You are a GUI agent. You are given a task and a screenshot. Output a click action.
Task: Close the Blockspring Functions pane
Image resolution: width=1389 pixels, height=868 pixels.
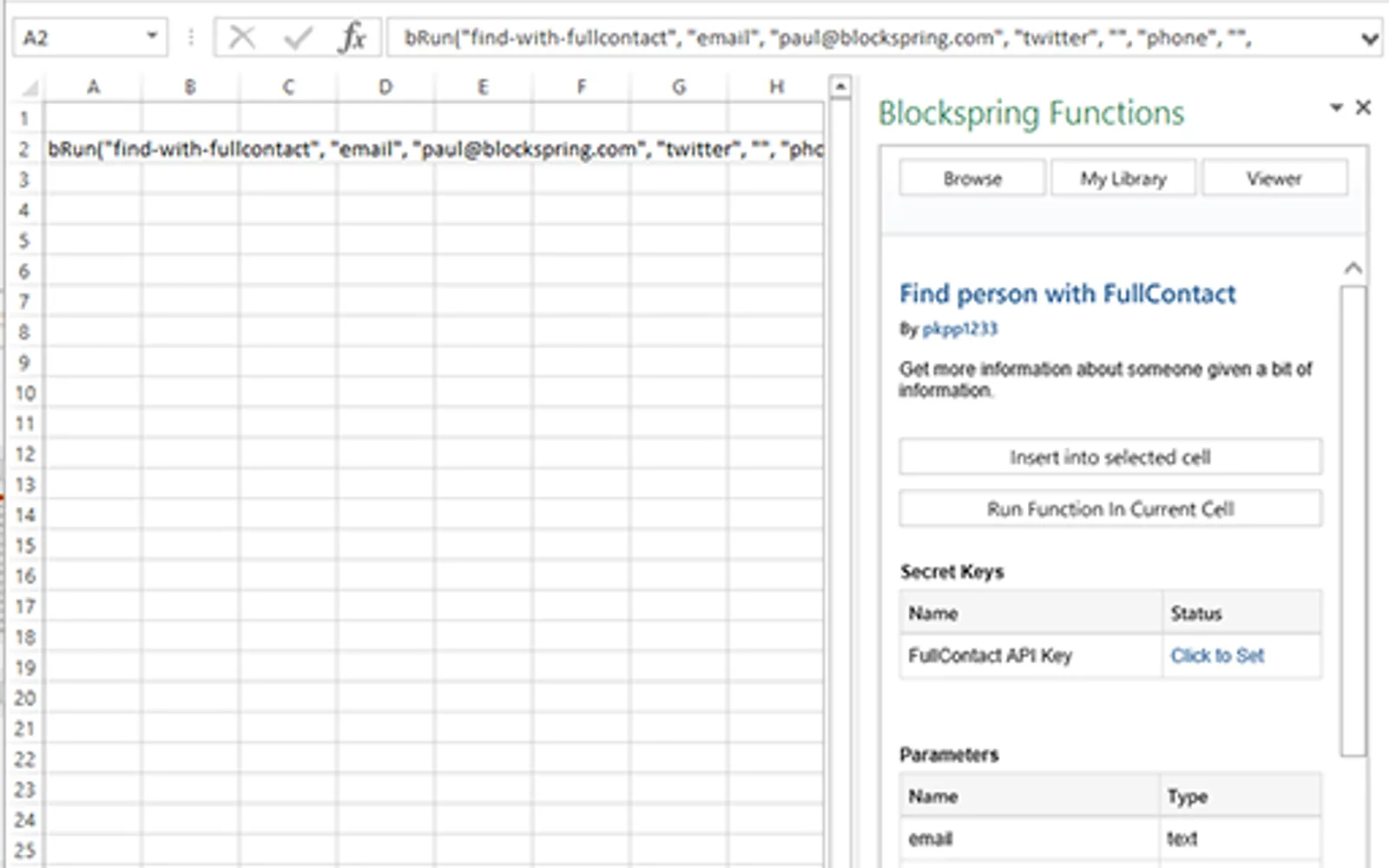[x=1363, y=107]
